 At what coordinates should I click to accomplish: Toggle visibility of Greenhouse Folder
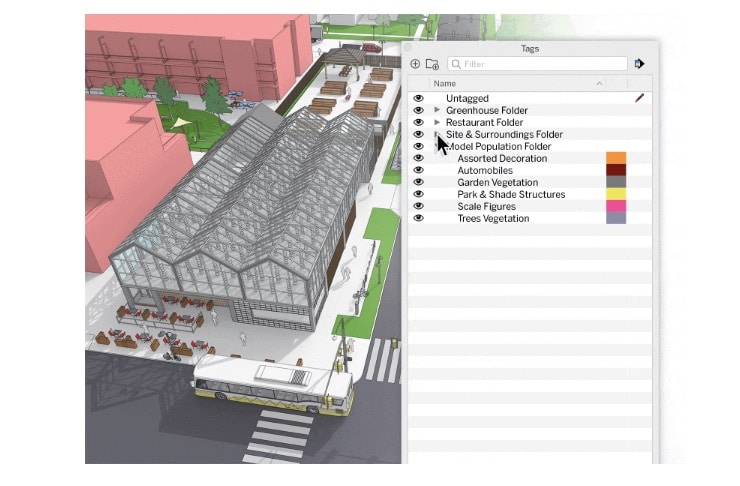click(418, 110)
